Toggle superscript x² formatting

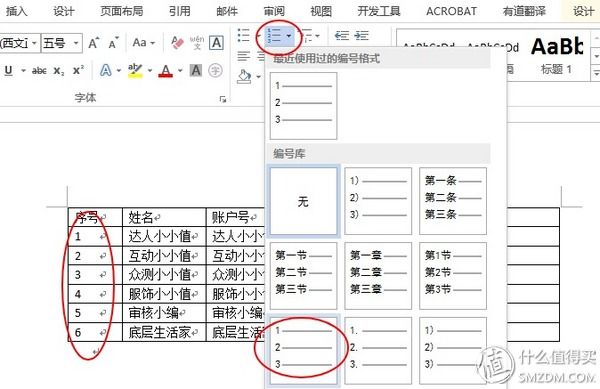78,70
